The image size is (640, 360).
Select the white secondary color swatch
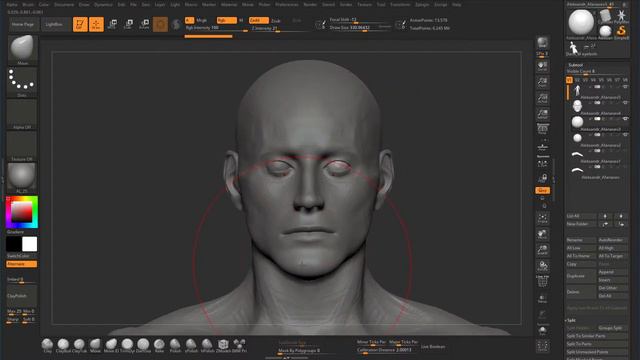[30, 244]
